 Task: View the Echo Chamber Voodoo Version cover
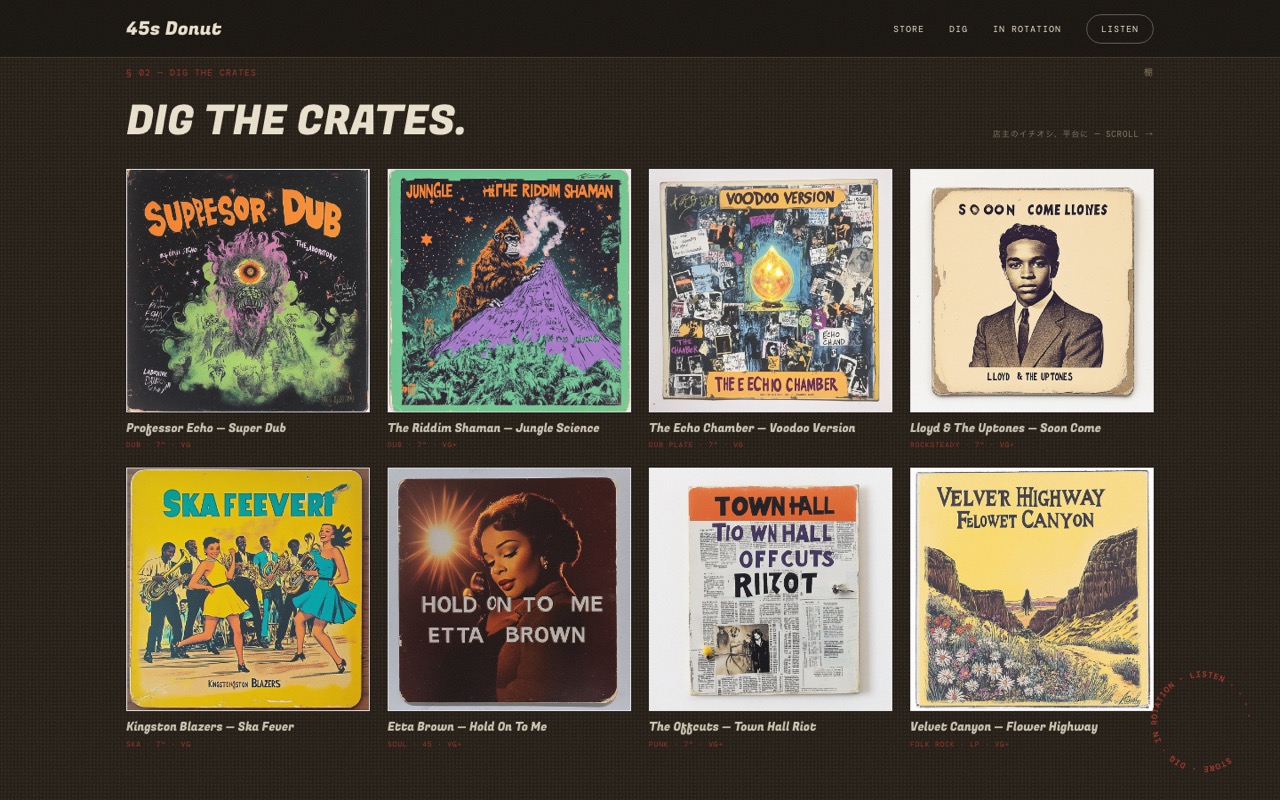(770, 290)
